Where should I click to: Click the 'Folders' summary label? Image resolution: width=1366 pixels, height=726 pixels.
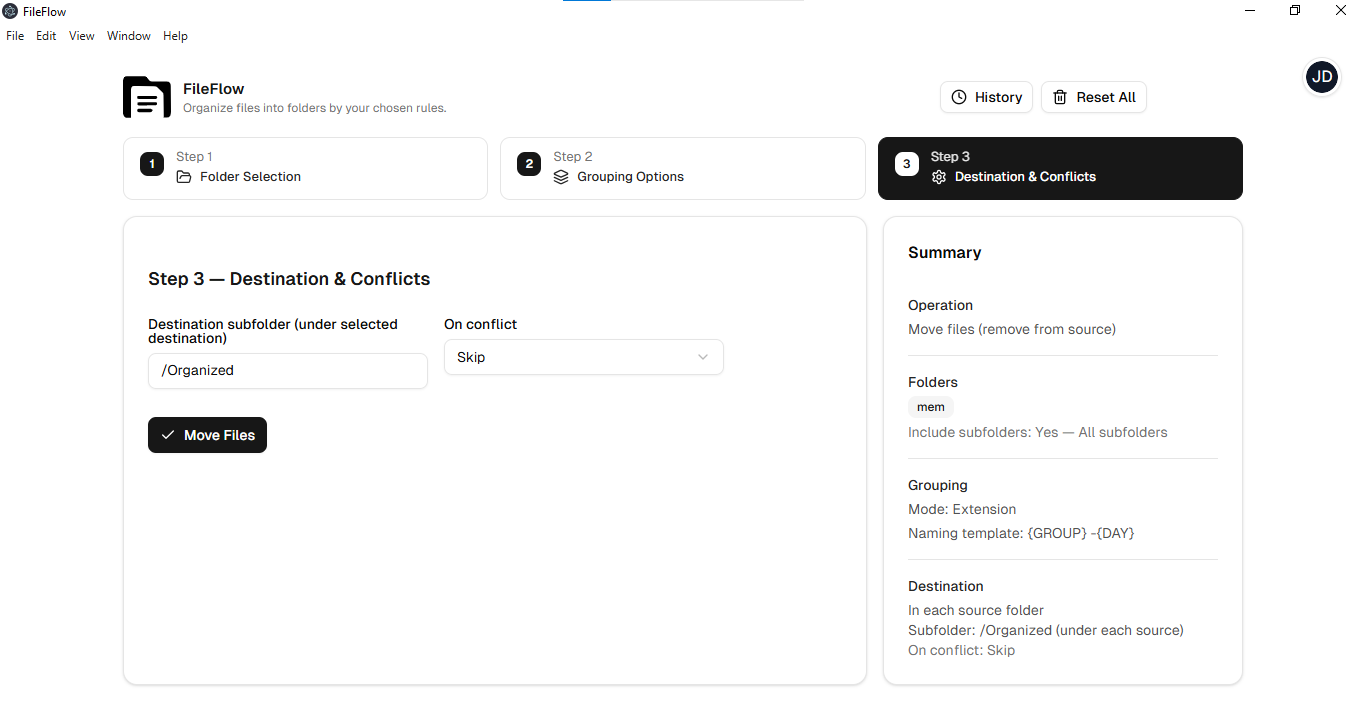pos(933,382)
